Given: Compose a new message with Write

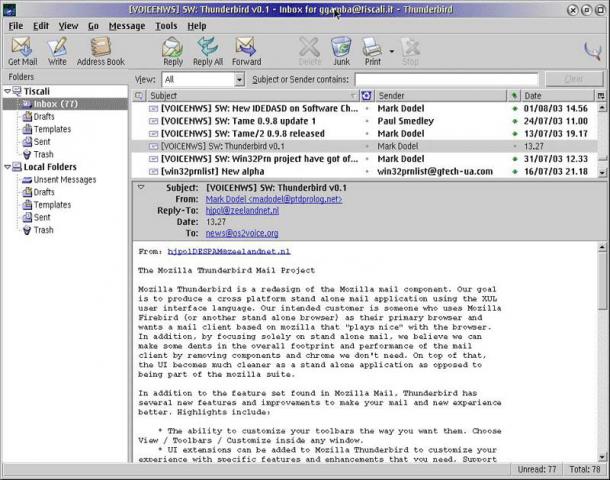Looking at the screenshot, I should 57,51.
